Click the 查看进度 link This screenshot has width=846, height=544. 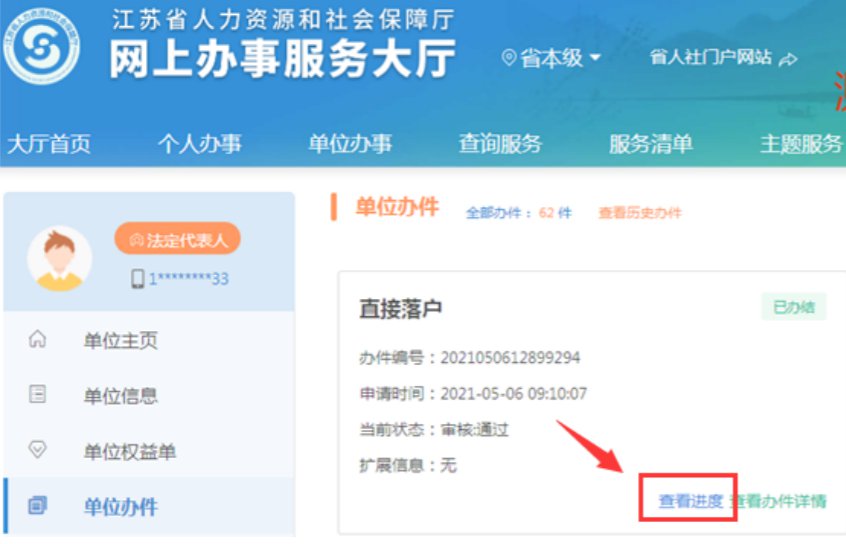[x=690, y=501]
